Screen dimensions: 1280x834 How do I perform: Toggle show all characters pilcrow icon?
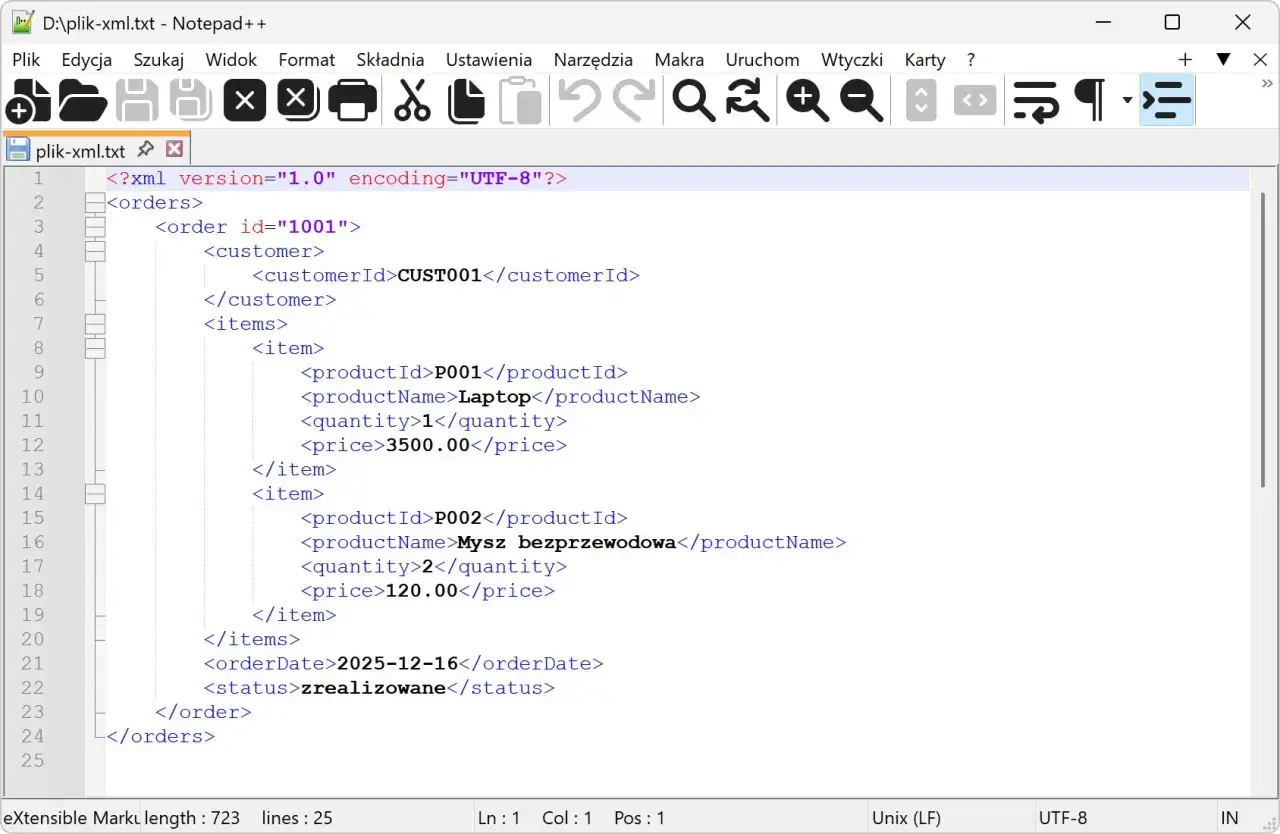coord(1090,101)
